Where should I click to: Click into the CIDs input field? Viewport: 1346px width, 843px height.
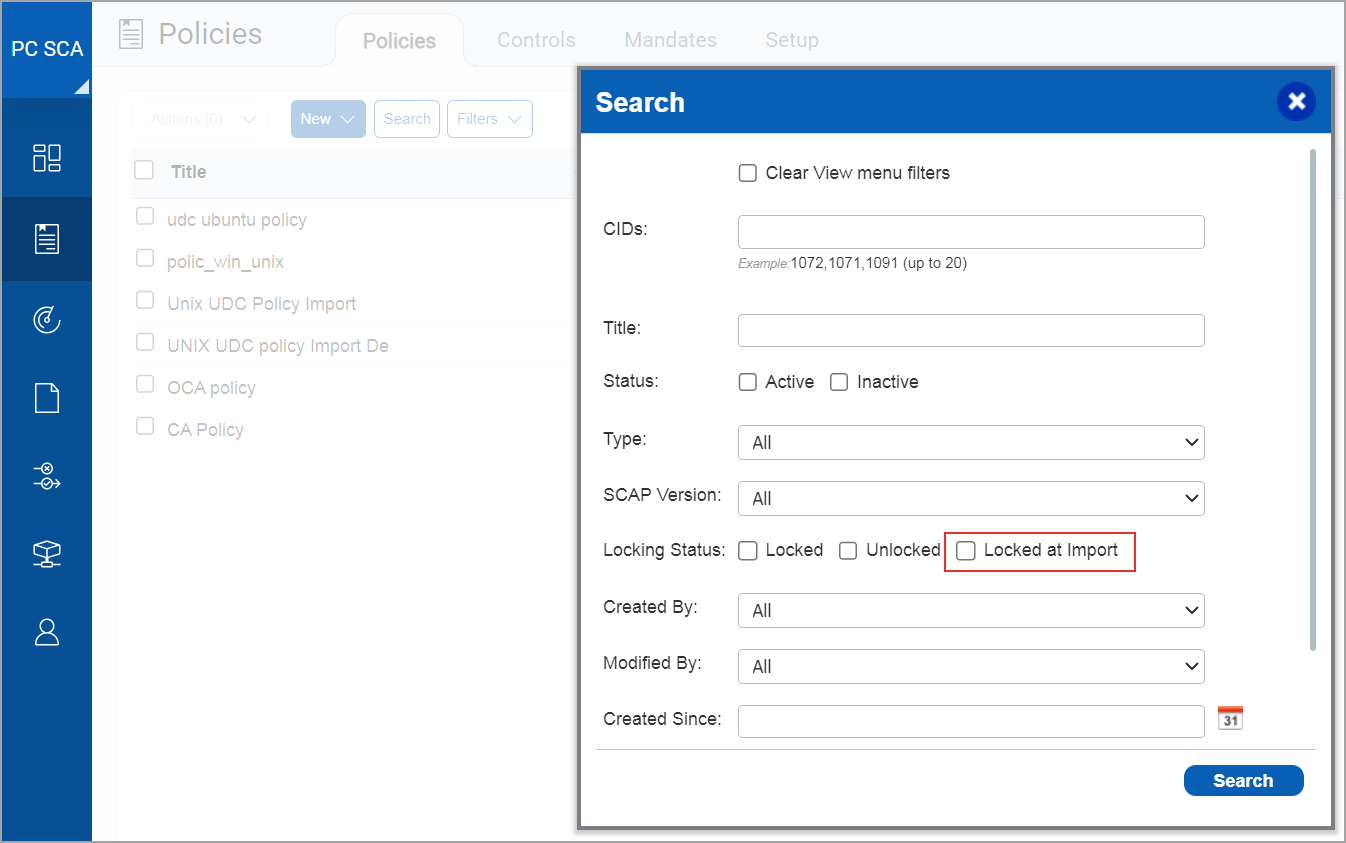click(970, 232)
